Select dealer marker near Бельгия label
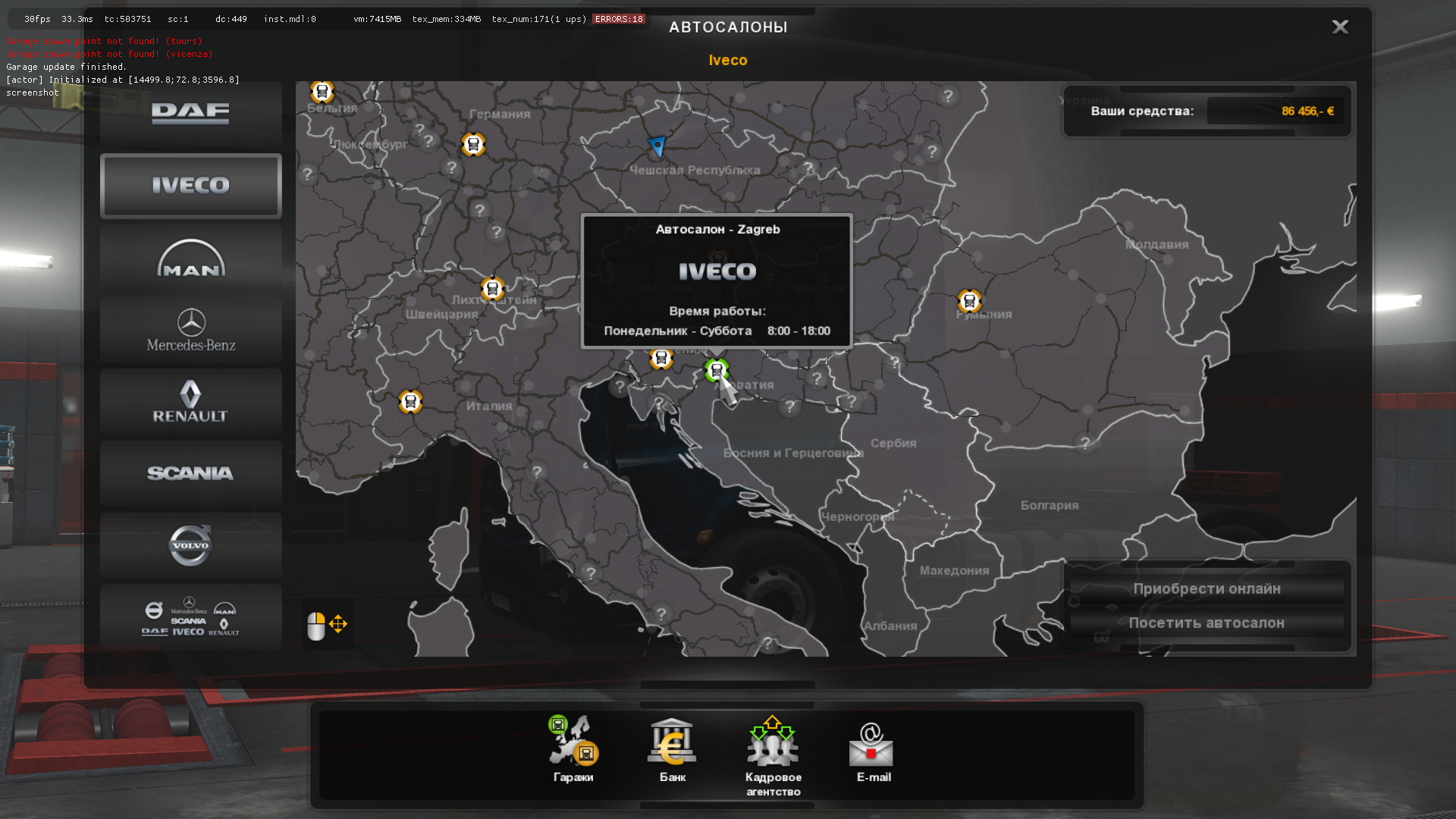The width and height of the screenshot is (1456, 819). pyautogui.click(x=322, y=92)
